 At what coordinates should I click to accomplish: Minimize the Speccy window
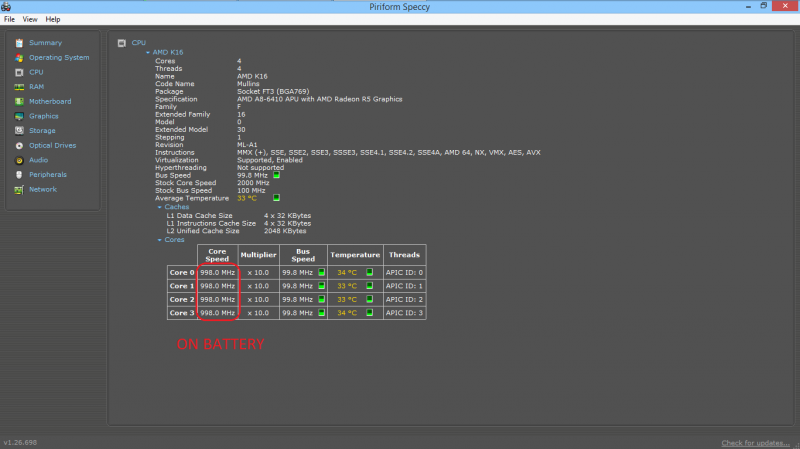pos(748,6)
